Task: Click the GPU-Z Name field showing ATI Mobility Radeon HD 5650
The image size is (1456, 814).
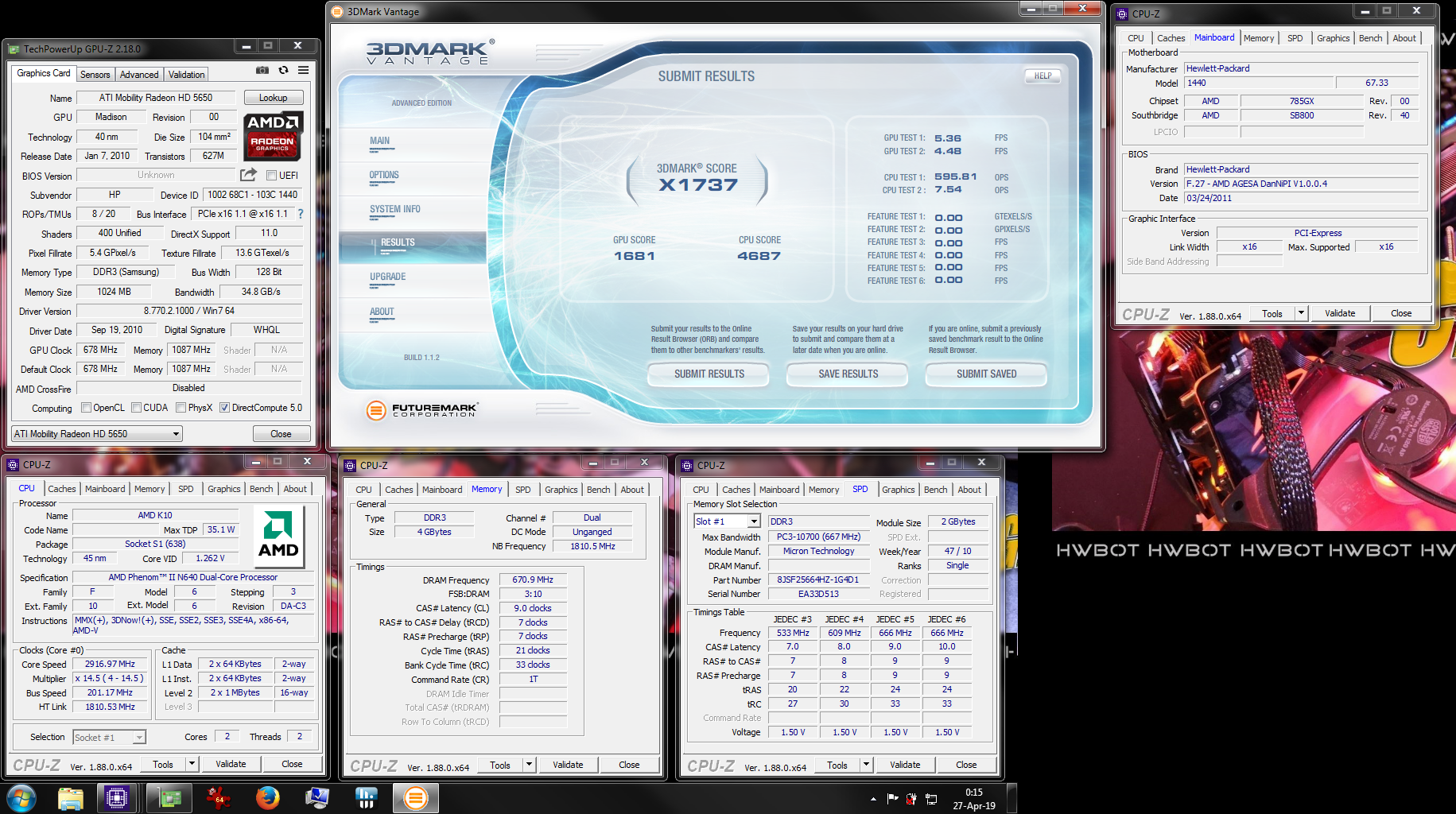Action: 156,98
